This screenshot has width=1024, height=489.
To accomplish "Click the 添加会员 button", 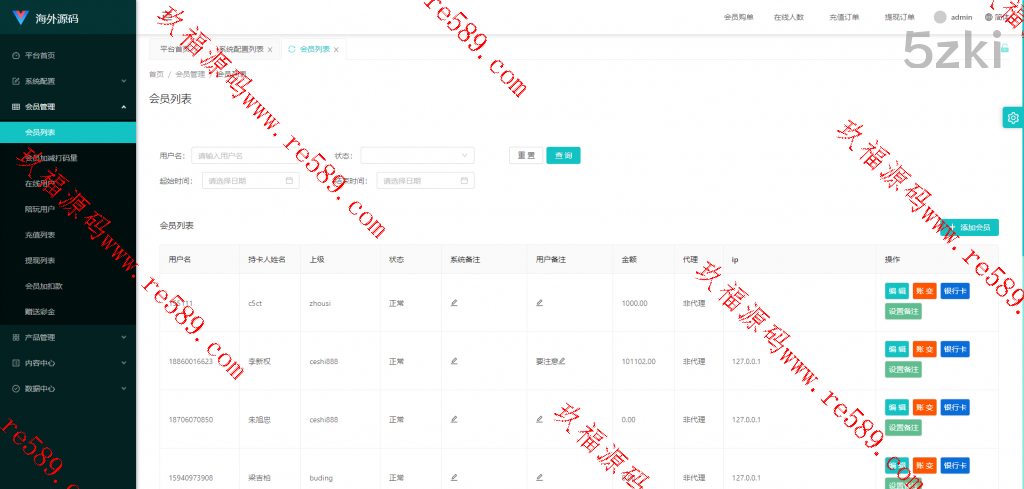I will 968,227.
